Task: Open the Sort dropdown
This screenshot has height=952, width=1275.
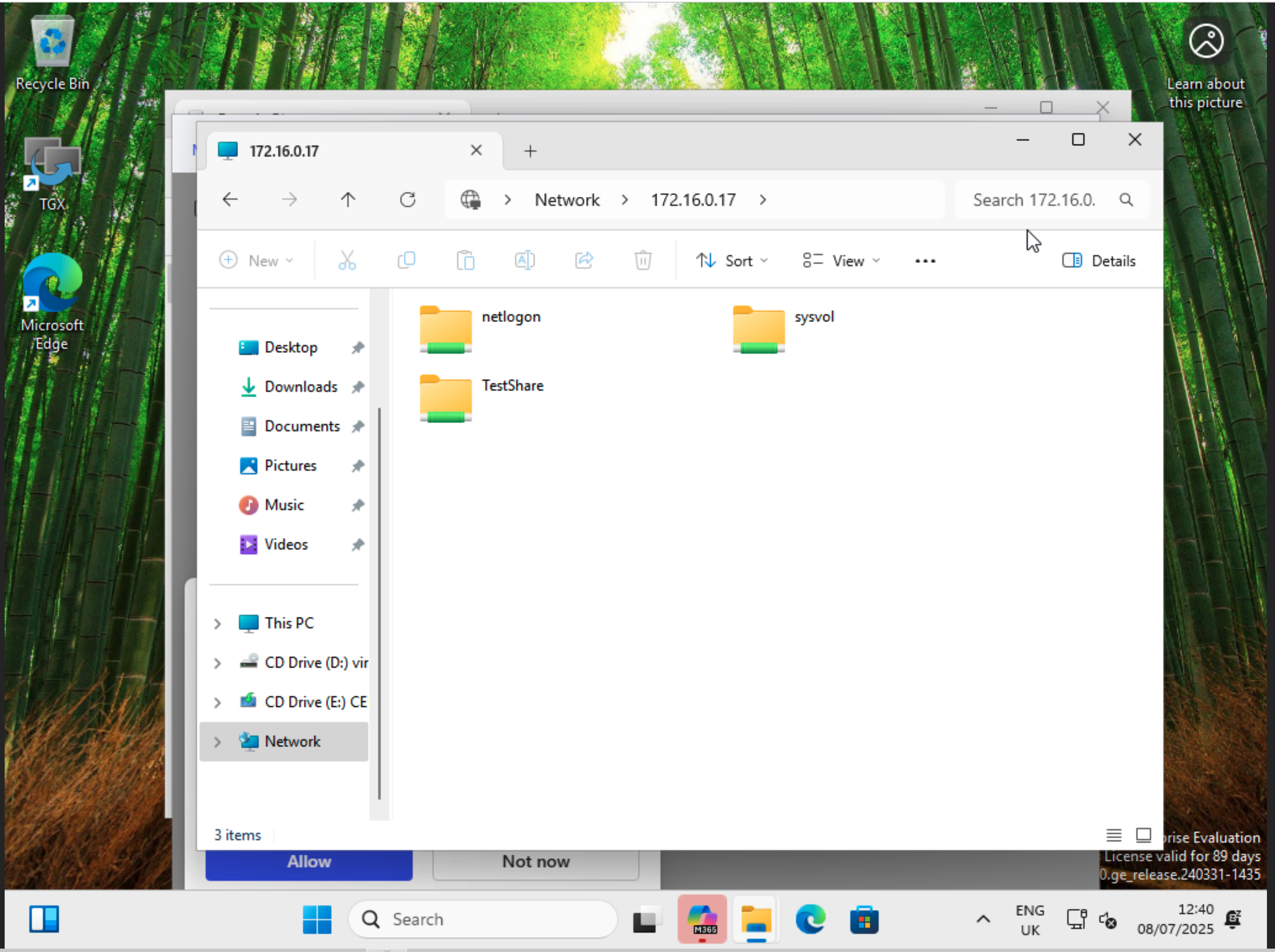Action: (x=731, y=261)
